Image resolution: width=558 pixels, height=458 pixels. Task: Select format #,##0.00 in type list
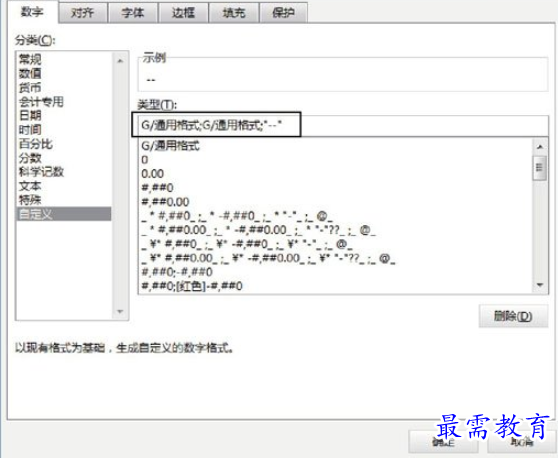pyautogui.click(x=336, y=202)
